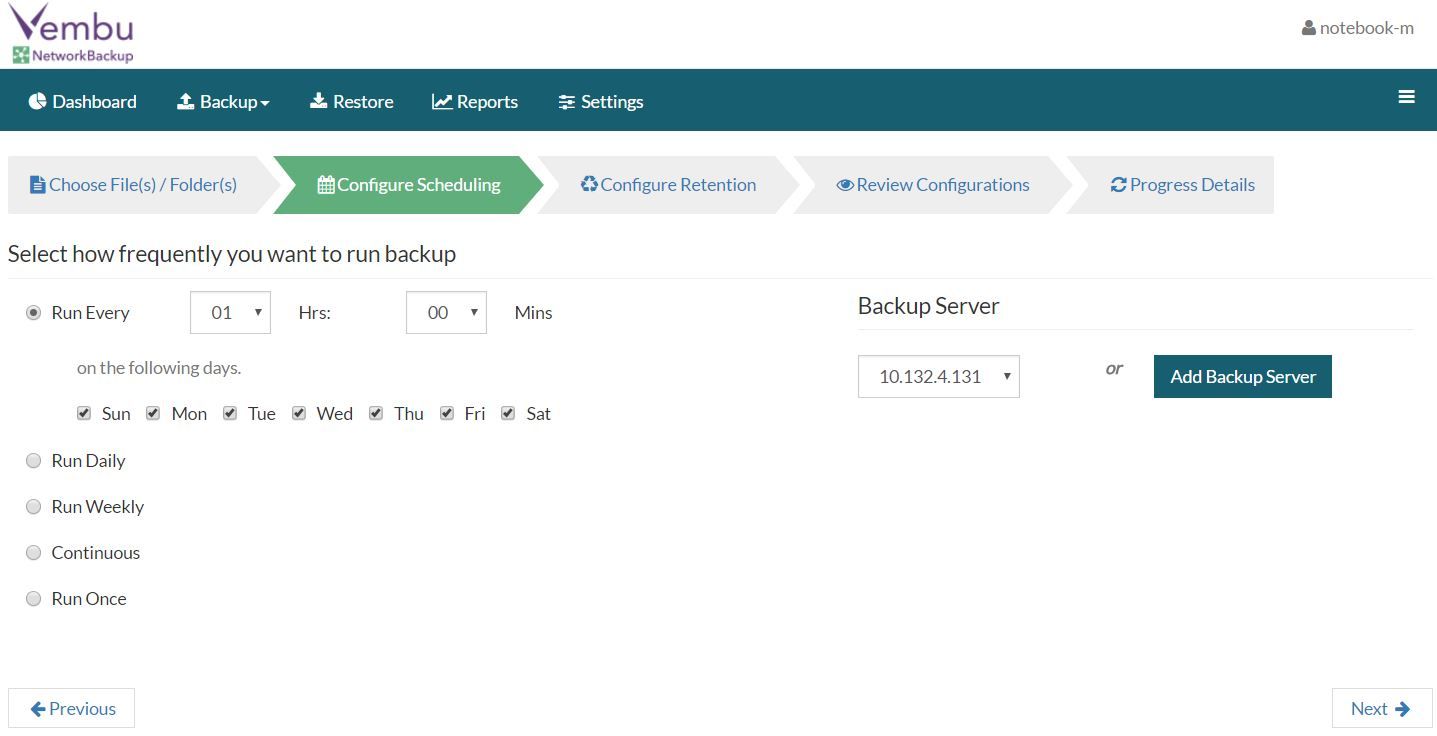Viewport: 1437px width, 736px height.
Task: Open the minutes dropdown
Action: (446, 312)
